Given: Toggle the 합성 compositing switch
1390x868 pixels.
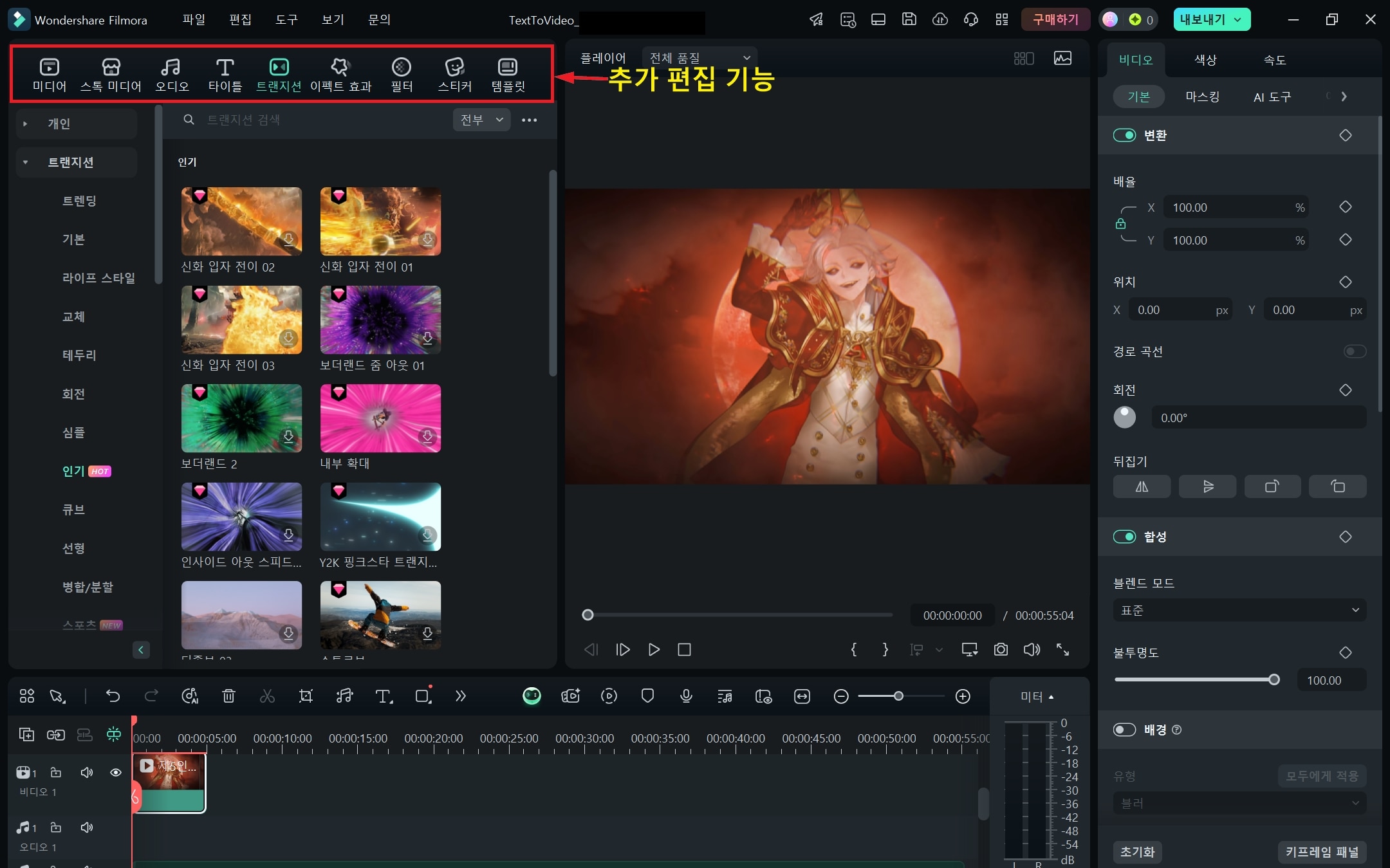Looking at the screenshot, I should coord(1124,537).
